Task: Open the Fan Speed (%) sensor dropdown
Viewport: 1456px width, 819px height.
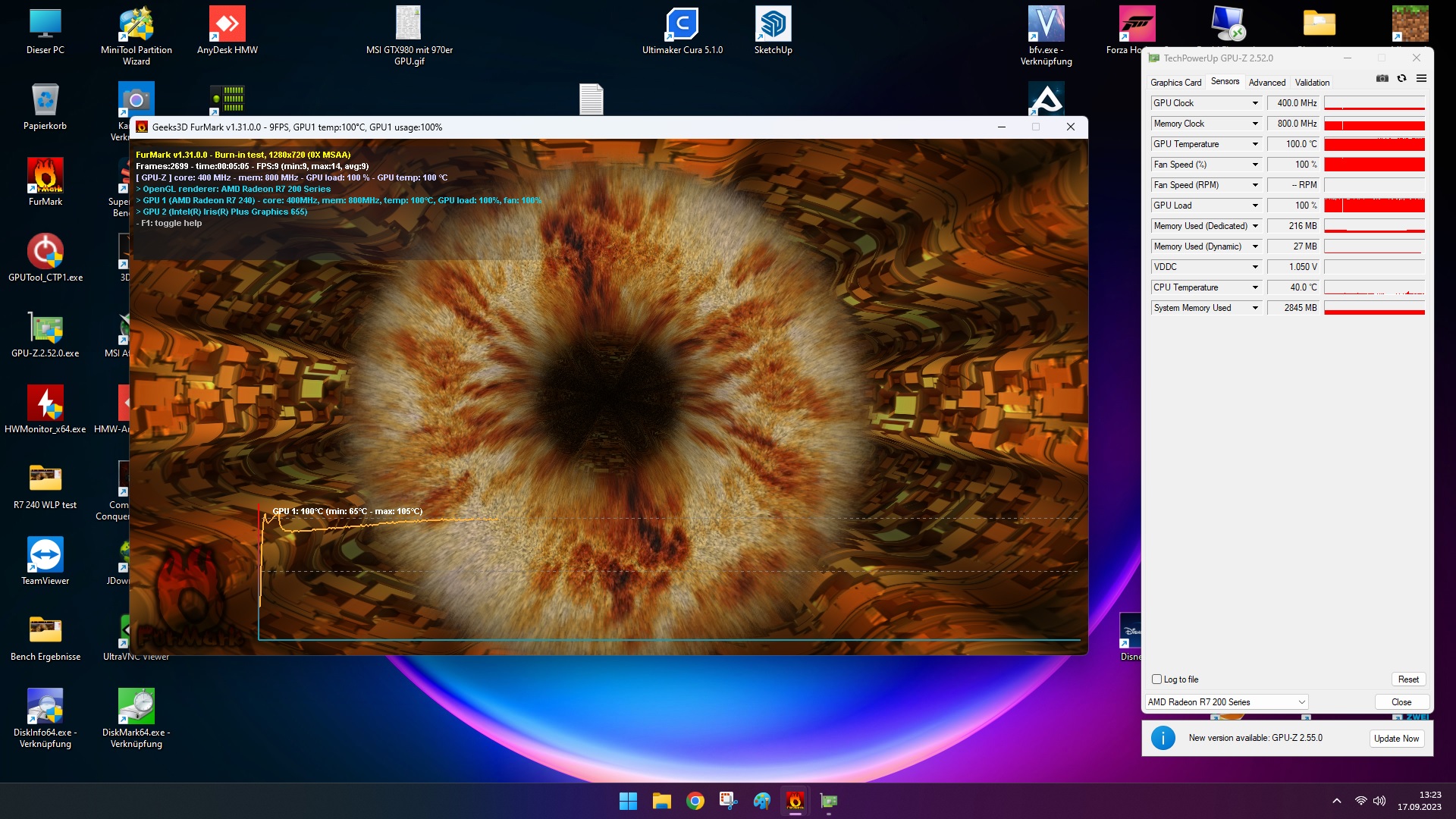Action: tap(1255, 165)
